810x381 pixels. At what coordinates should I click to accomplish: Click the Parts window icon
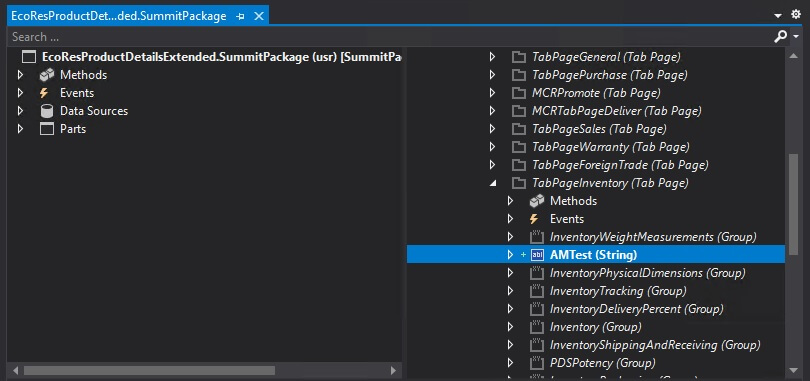click(x=46, y=129)
